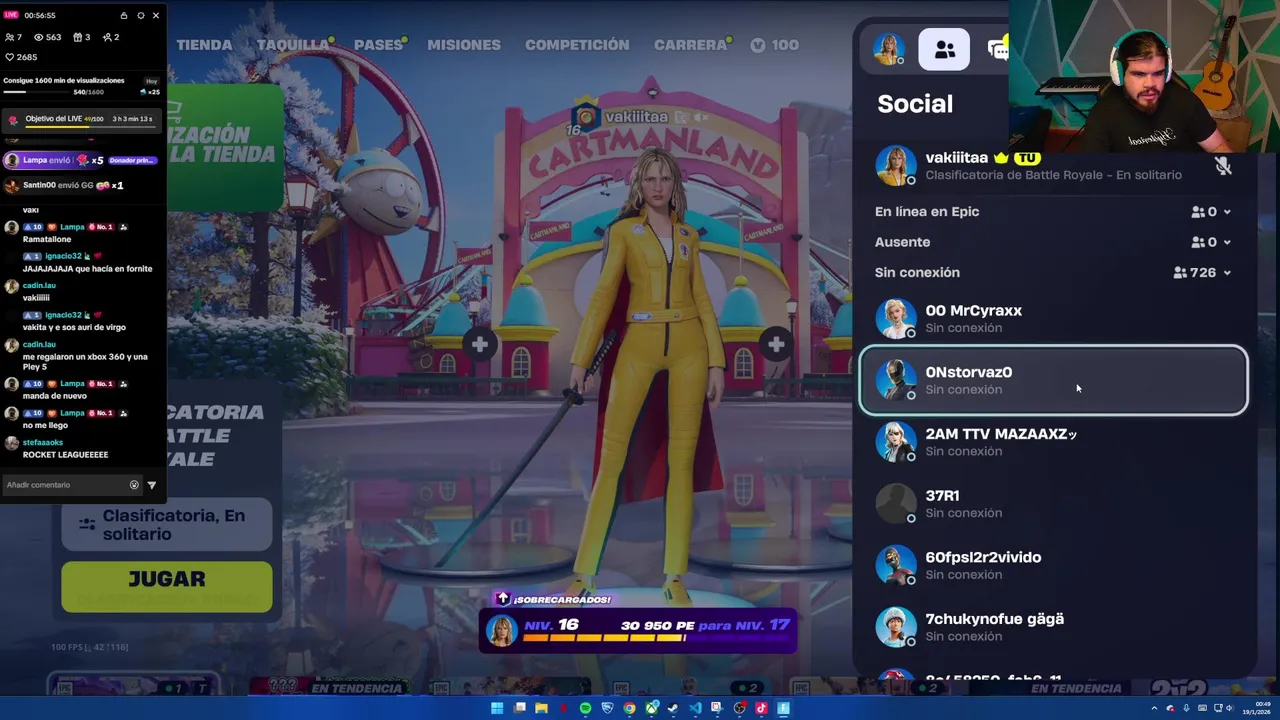
Task: Close the LIVE overlay with the X
Action: [x=155, y=16]
